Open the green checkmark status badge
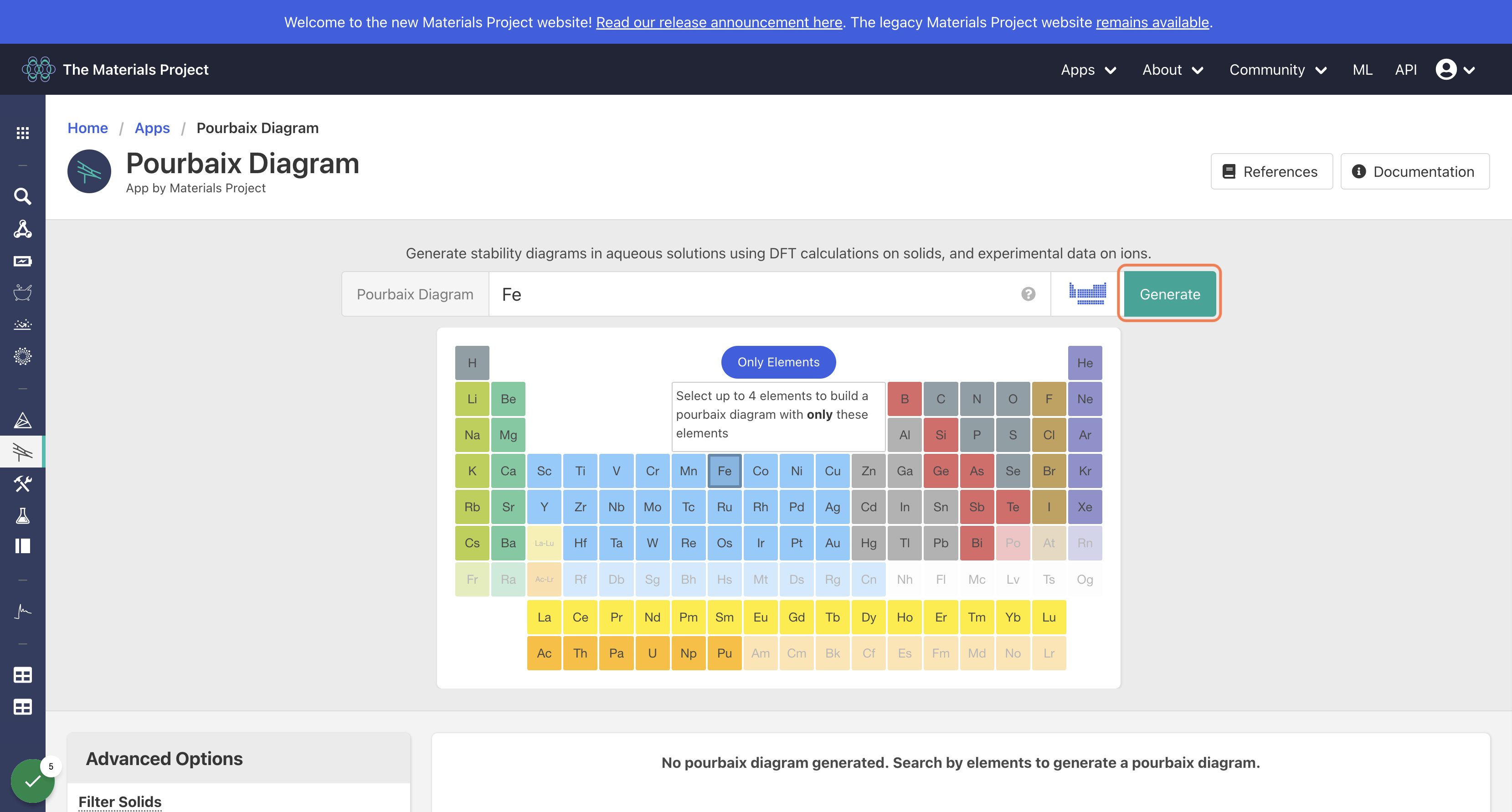Viewport: 1512px width, 812px height. click(x=33, y=781)
